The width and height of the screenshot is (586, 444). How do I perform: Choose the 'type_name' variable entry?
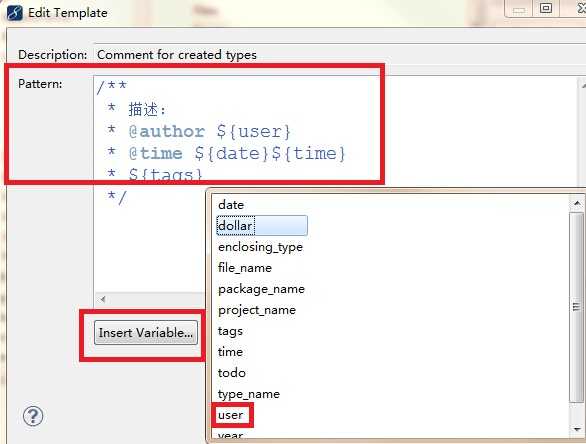(249, 394)
